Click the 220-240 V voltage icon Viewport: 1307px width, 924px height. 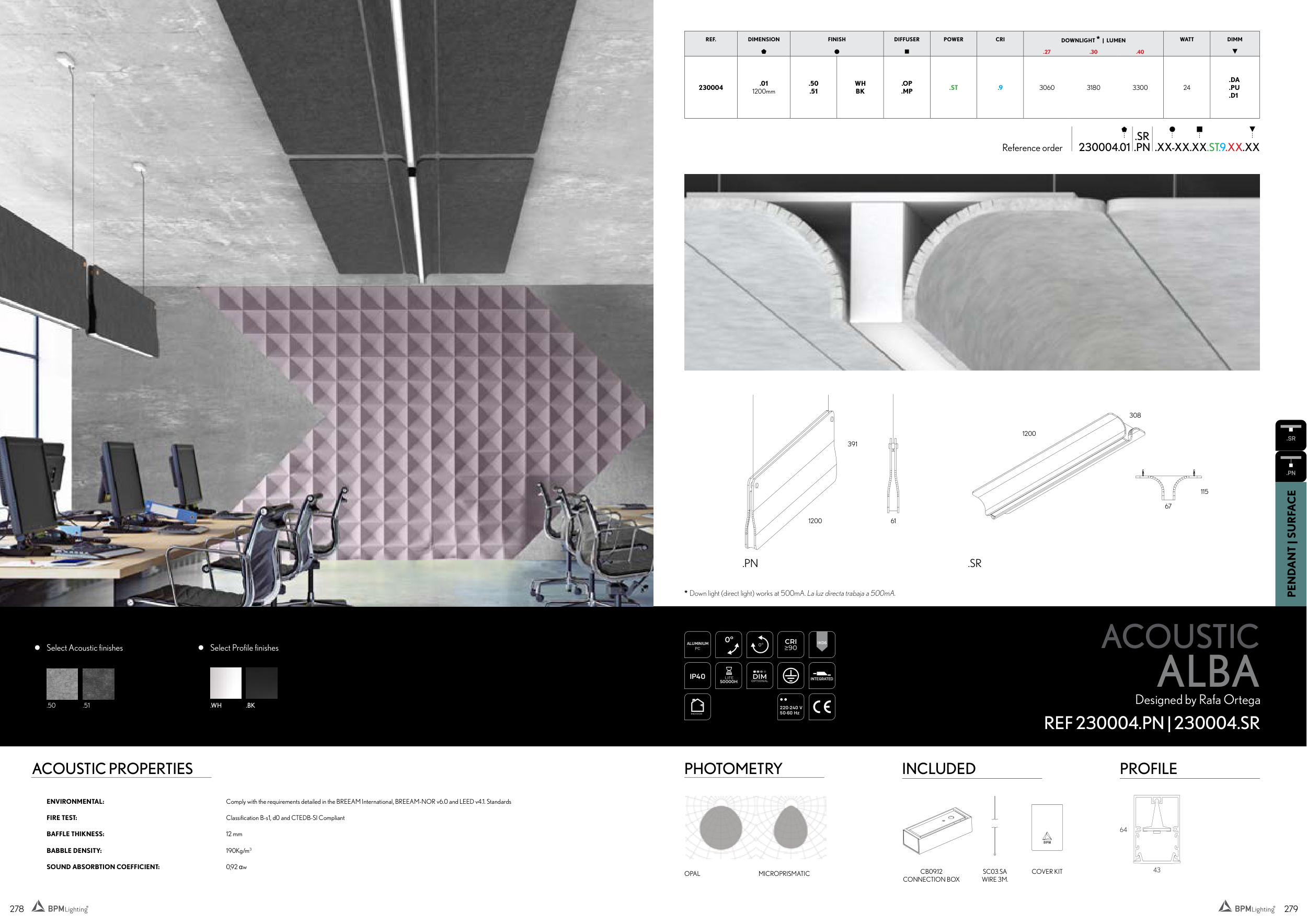[790, 707]
